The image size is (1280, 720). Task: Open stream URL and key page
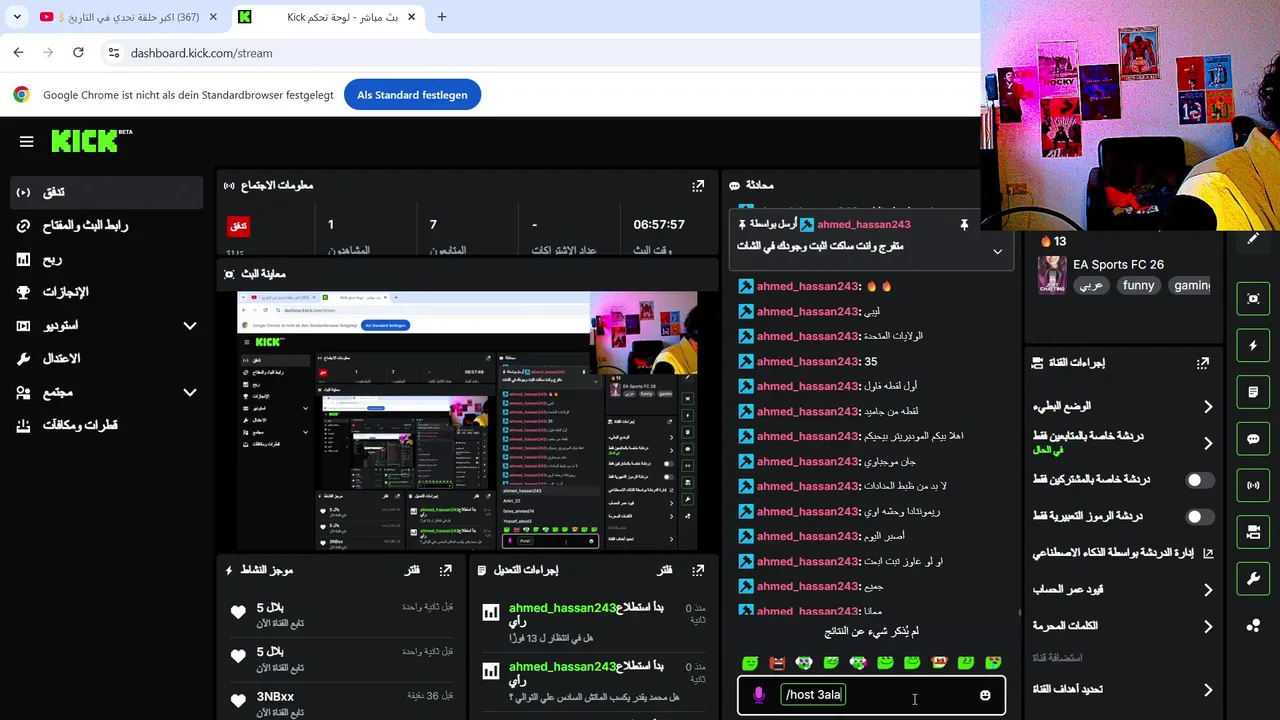[106, 226]
